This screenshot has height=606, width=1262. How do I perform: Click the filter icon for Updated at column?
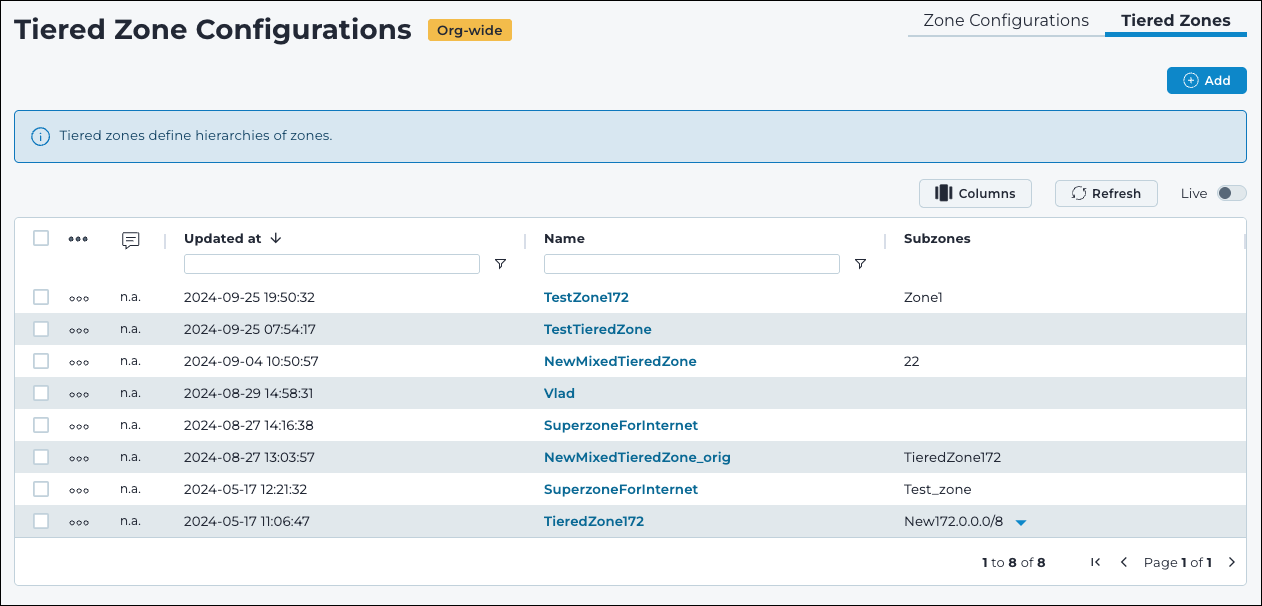500,264
